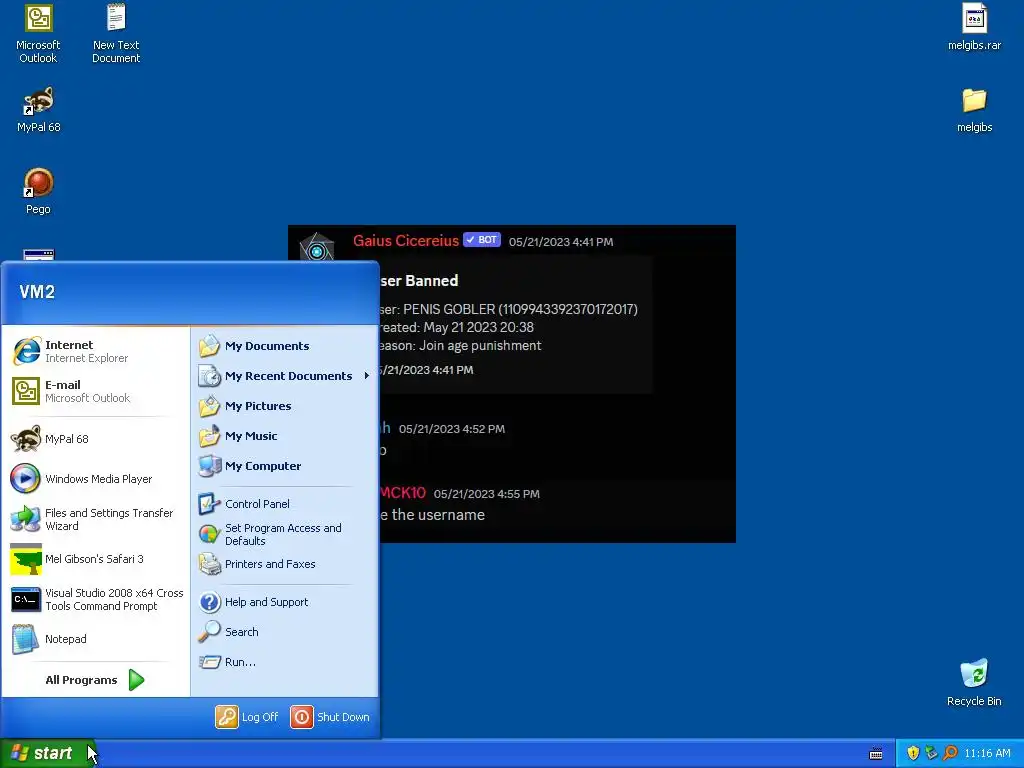Expand My Recent Documents submenu

tap(285, 376)
